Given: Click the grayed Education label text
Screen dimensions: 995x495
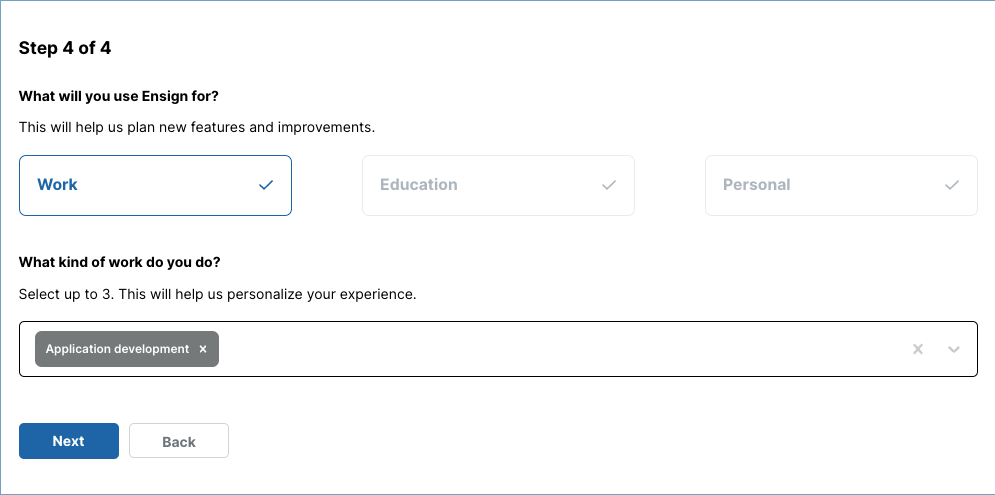Looking at the screenshot, I should pos(419,185).
